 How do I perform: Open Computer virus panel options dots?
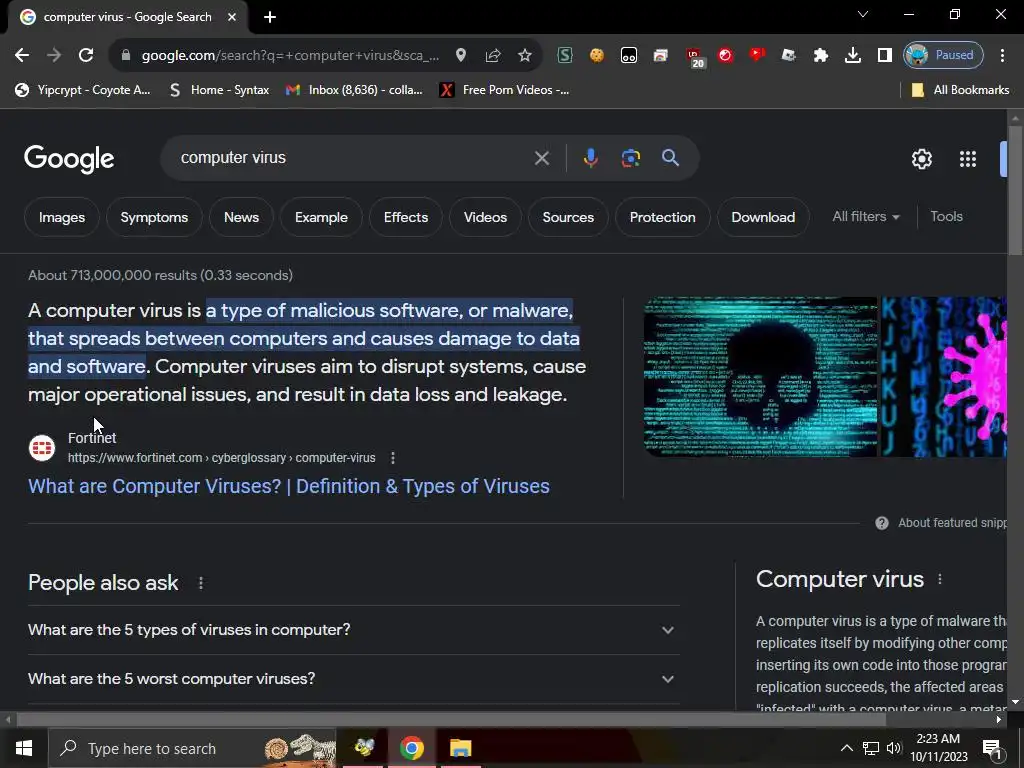click(x=940, y=579)
